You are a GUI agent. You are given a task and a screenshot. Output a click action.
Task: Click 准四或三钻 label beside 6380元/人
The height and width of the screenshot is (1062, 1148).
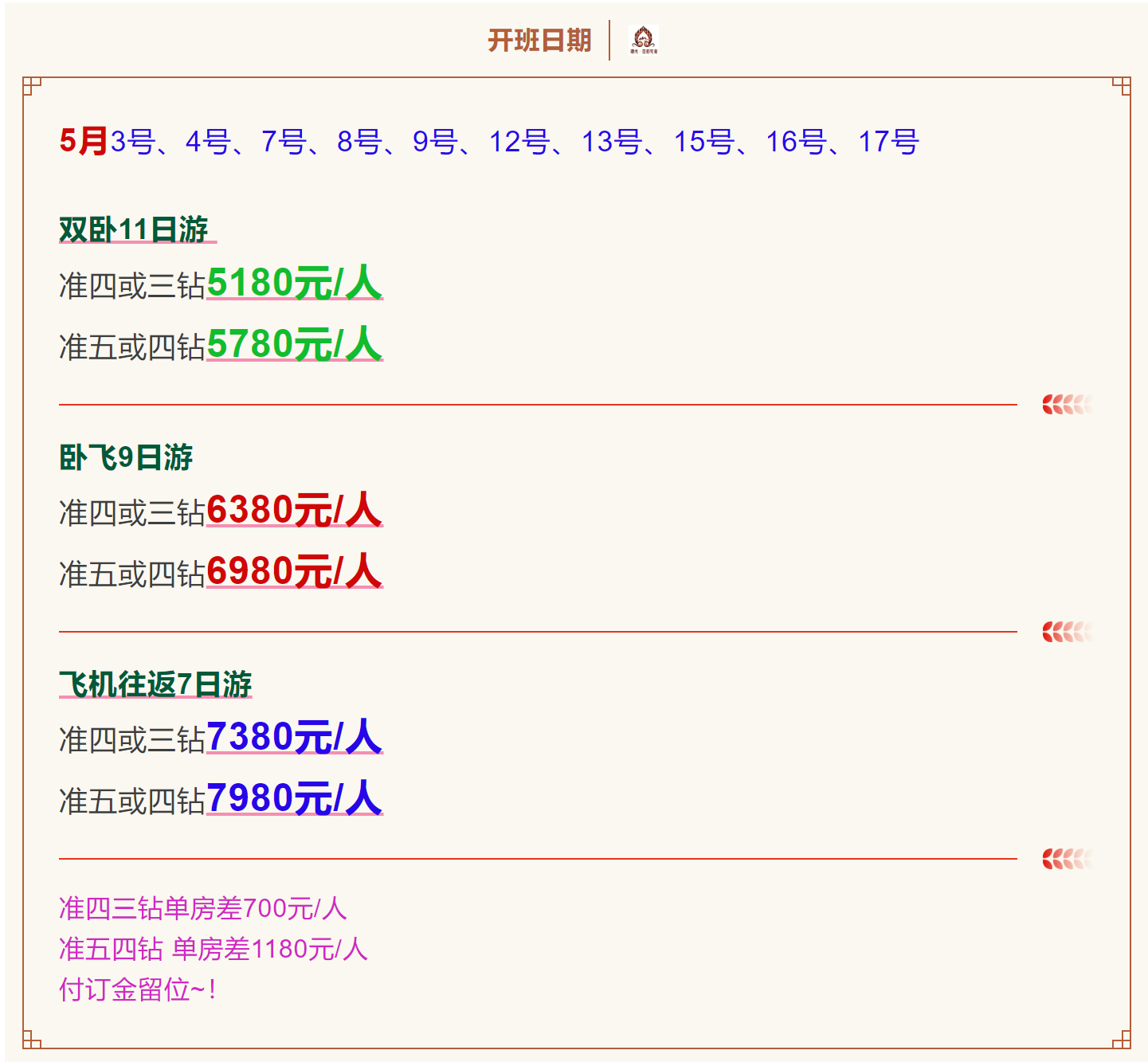click(x=132, y=512)
